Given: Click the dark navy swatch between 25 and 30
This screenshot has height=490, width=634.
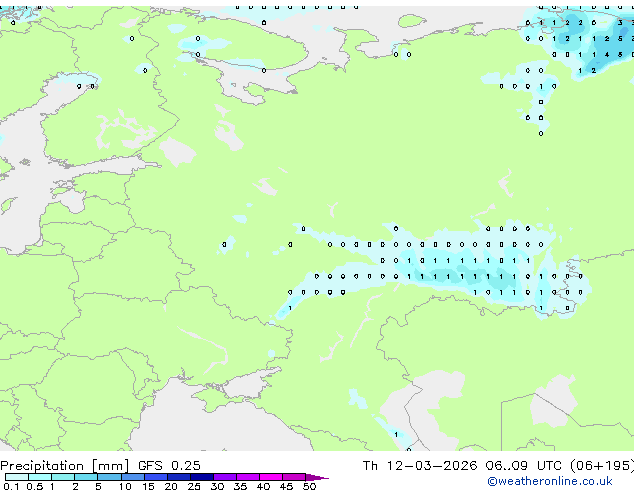Looking at the screenshot, I should [x=202, y=477].
